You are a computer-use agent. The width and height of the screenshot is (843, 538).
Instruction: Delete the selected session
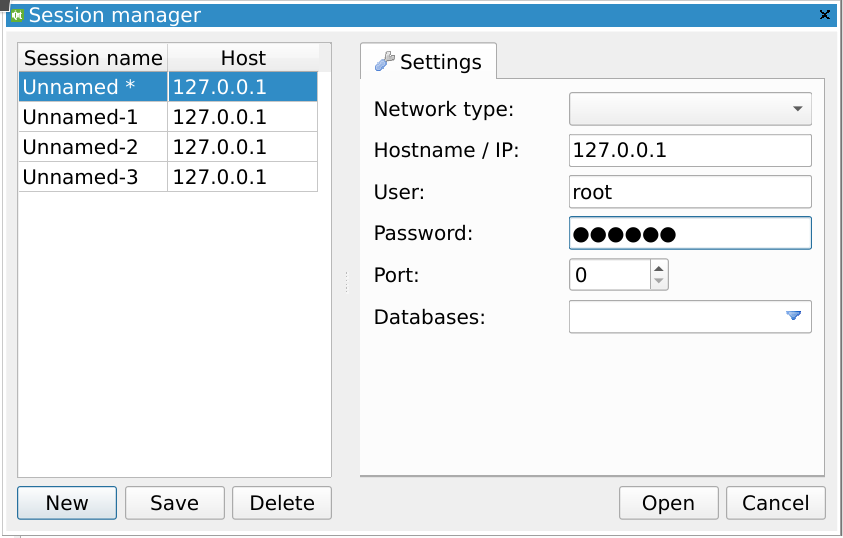point(282,503)
